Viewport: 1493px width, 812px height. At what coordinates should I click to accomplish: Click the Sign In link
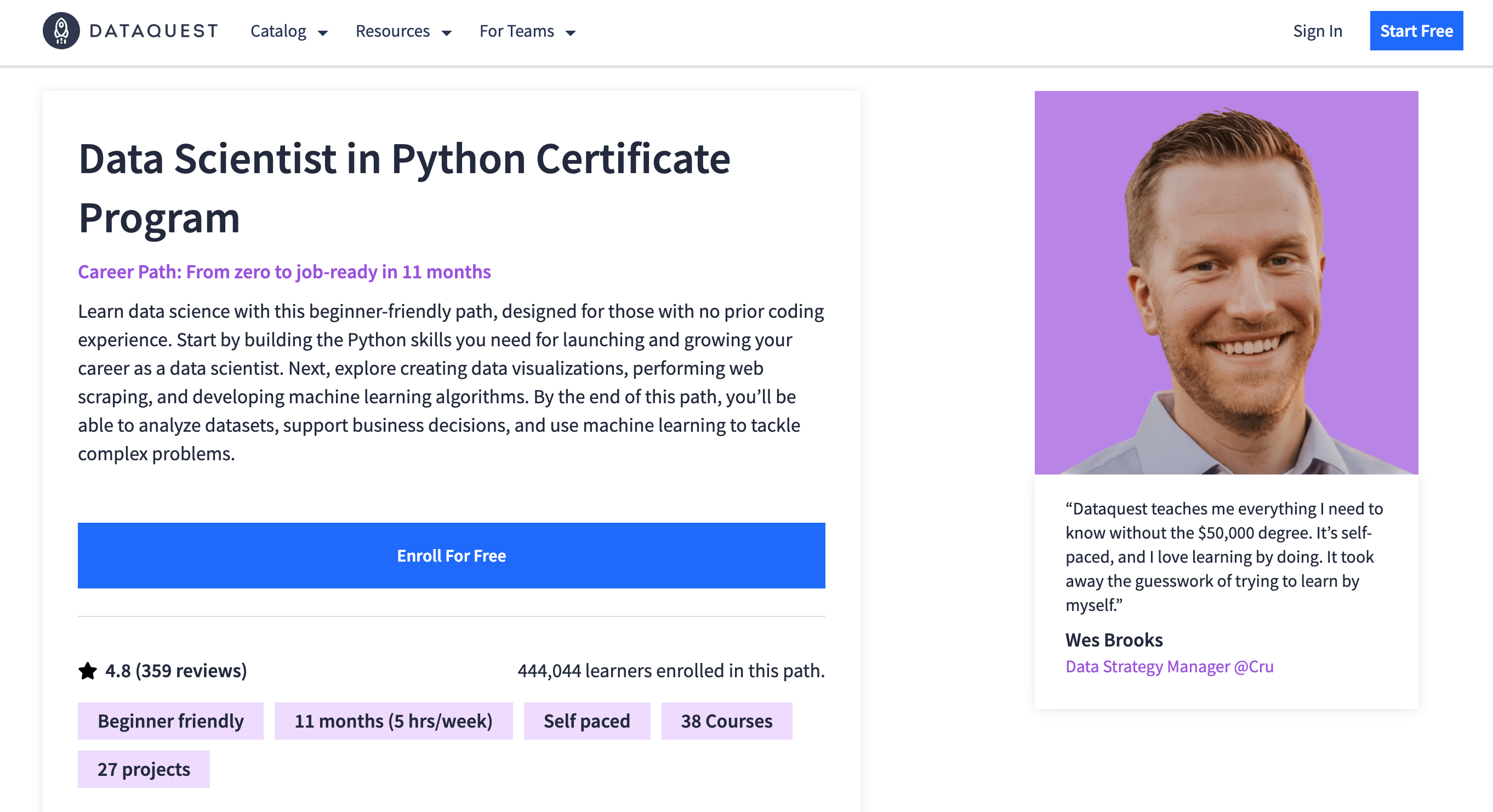1318,31
